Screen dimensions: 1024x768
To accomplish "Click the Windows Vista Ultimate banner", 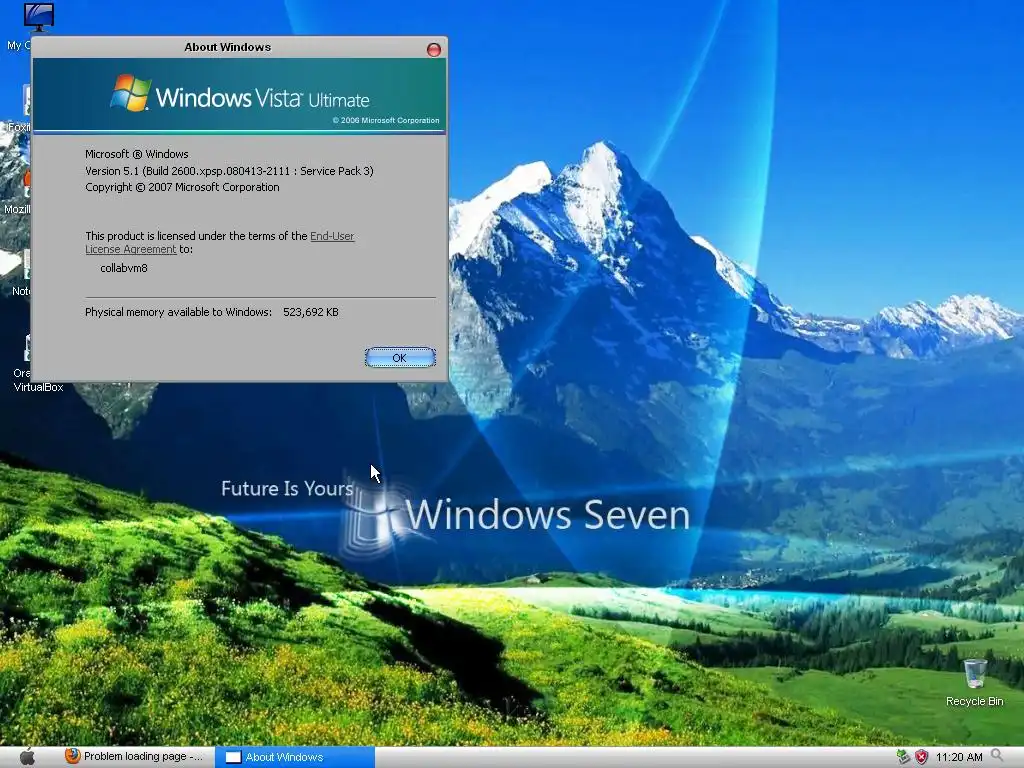I will point(239,95).
